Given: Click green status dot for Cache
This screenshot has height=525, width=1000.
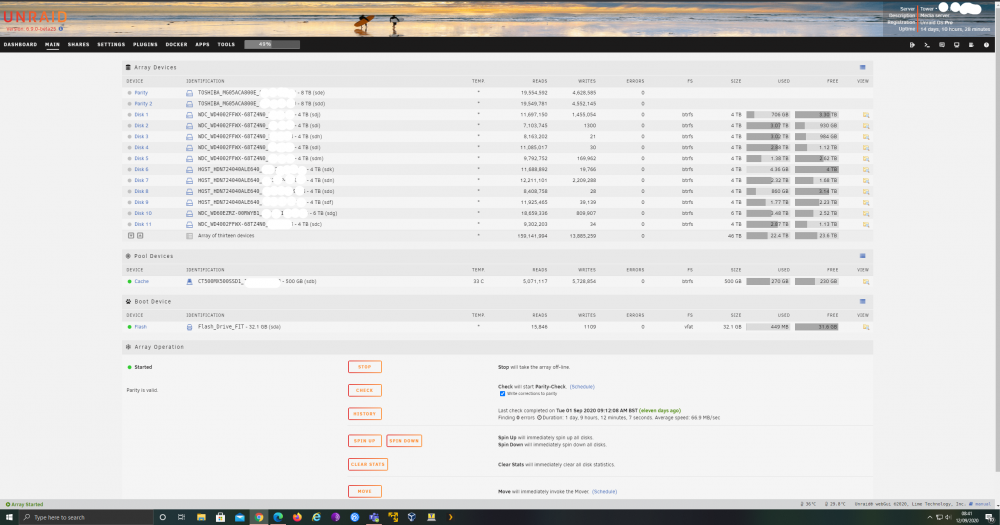Looking at the screenshot, I should coord(129,281).
